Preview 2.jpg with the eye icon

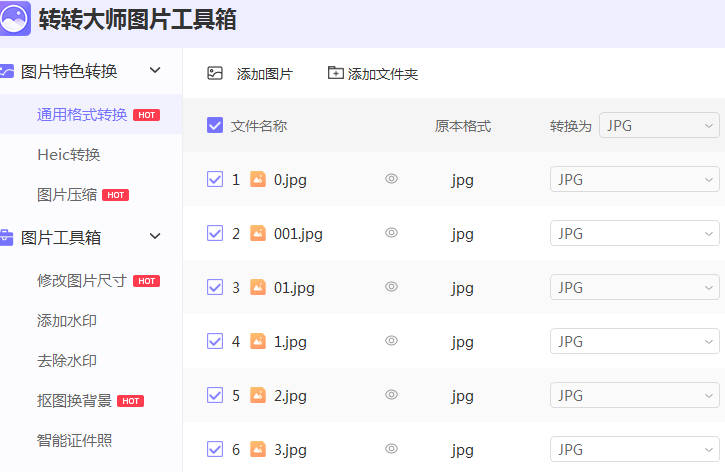pyautogui.click(x=392, y=395)
